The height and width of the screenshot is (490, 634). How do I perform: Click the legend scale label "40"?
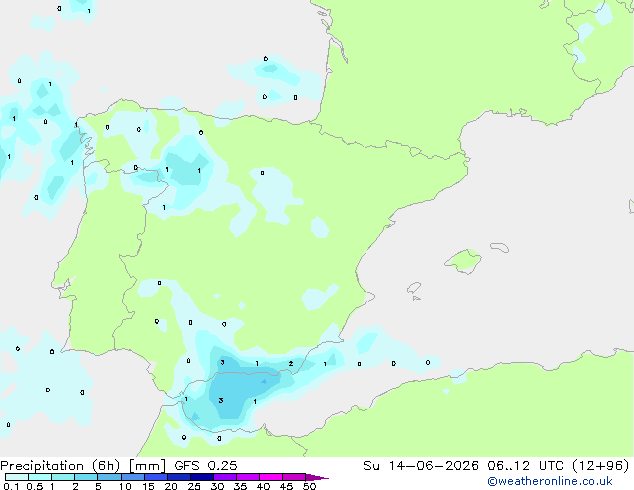[x=263, y=486]
